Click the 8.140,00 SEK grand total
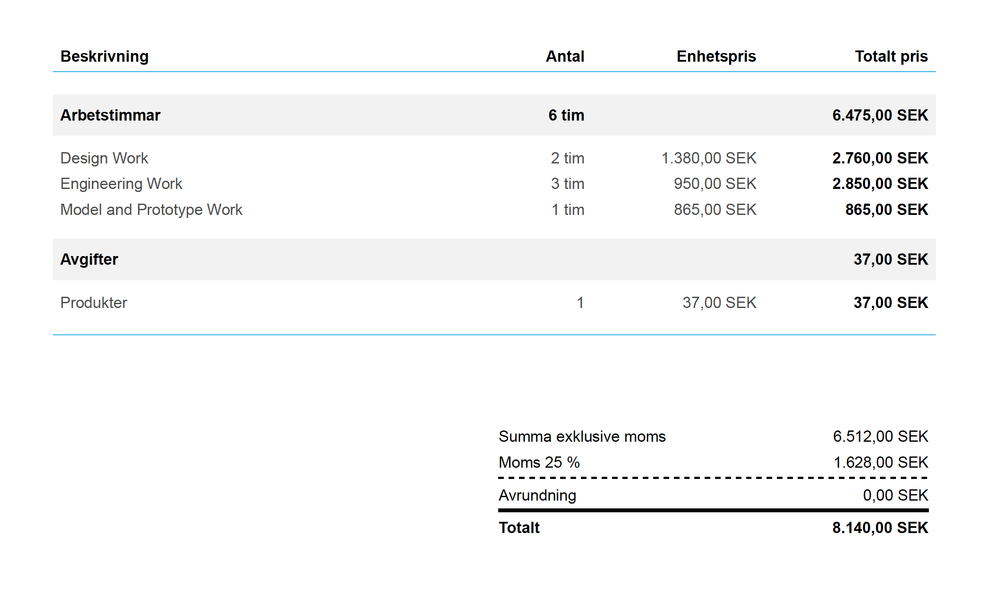Image resolution: width=999 pixels, height=590 pixels. click(880, 528)
